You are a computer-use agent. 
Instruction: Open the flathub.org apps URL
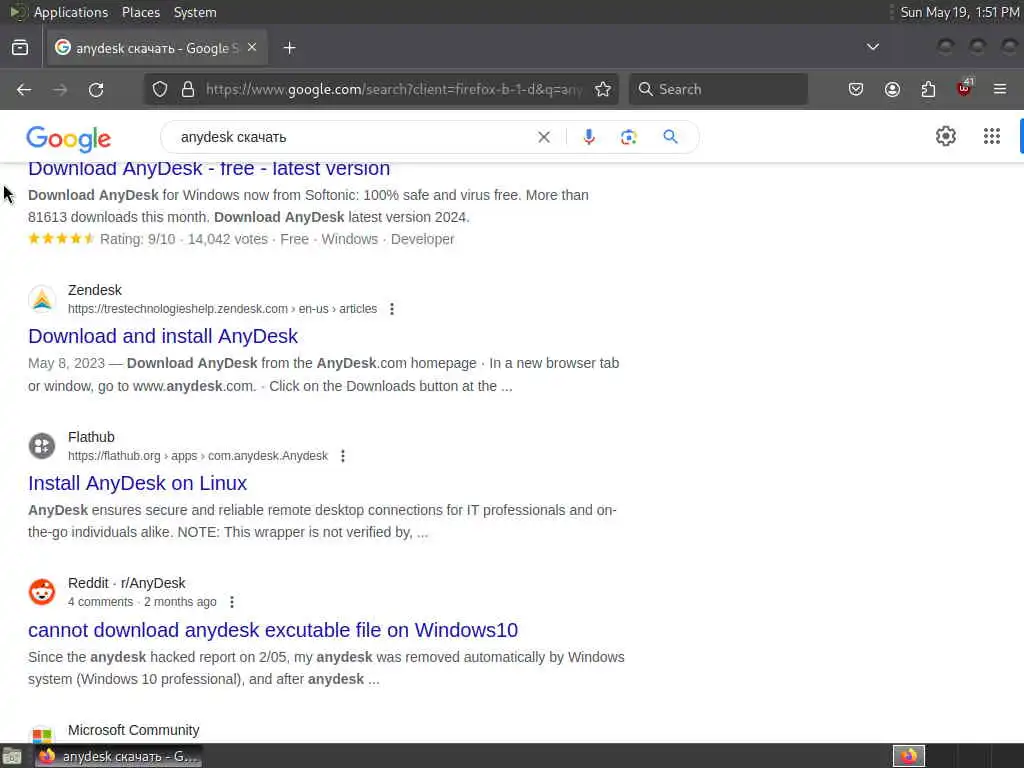pyautogui.click(x=198, y=456)
